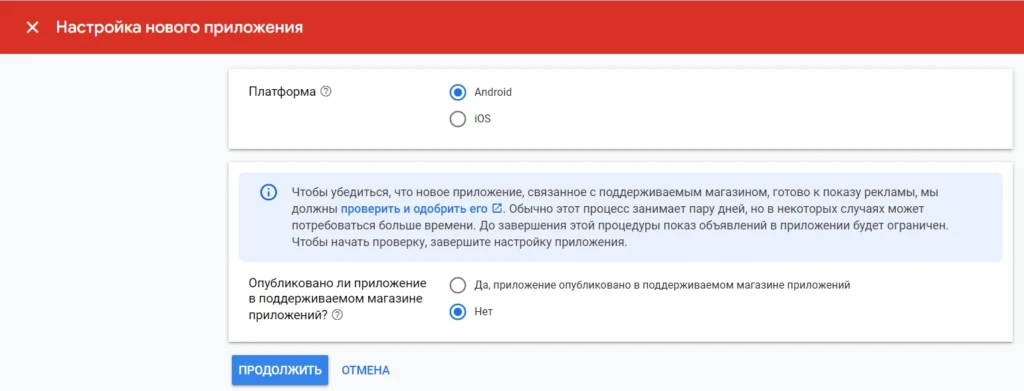
Task: Select the Android platform radio button
Action: tap(458, 92)
